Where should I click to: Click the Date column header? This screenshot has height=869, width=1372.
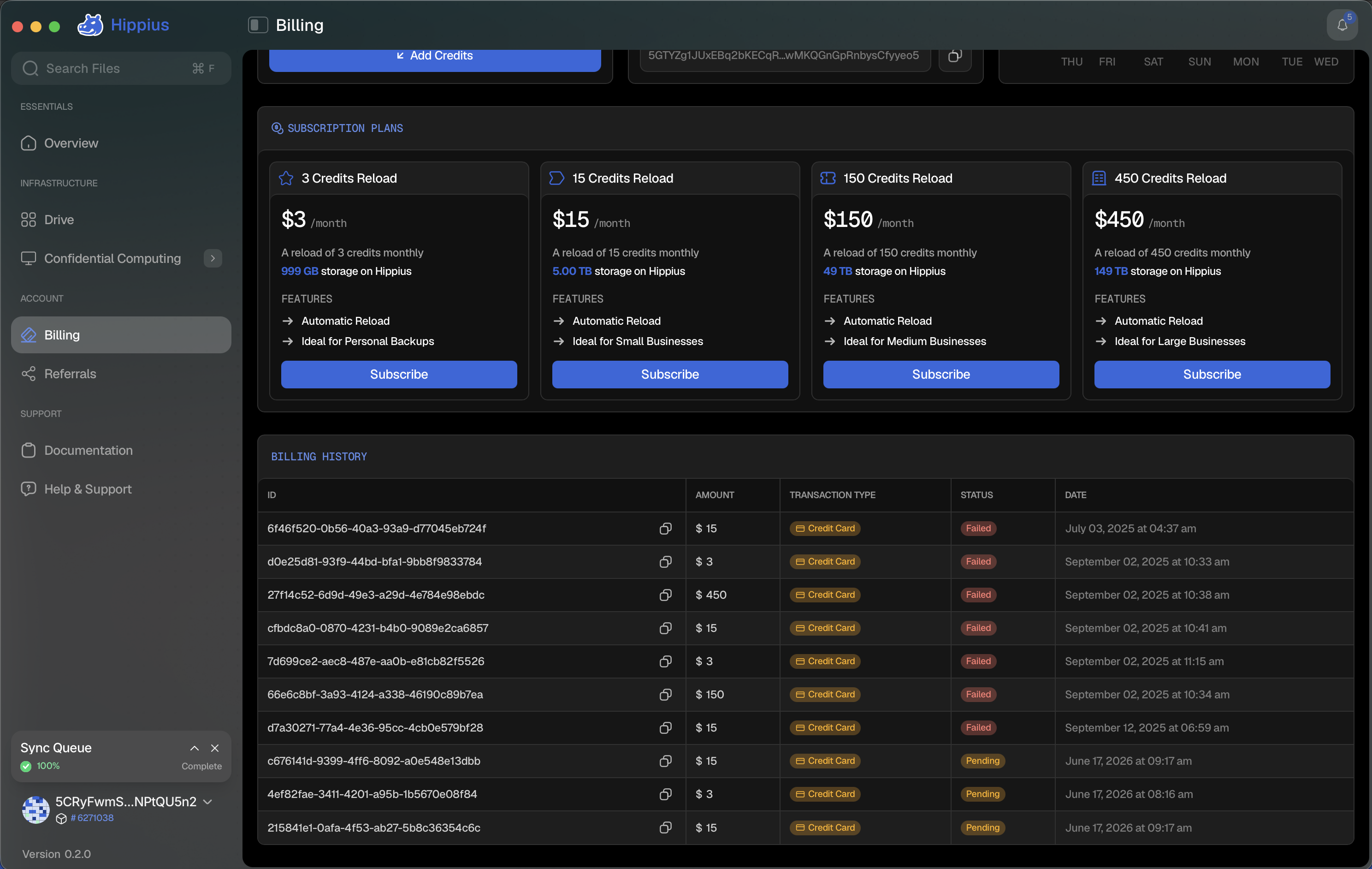point(1076,495)
